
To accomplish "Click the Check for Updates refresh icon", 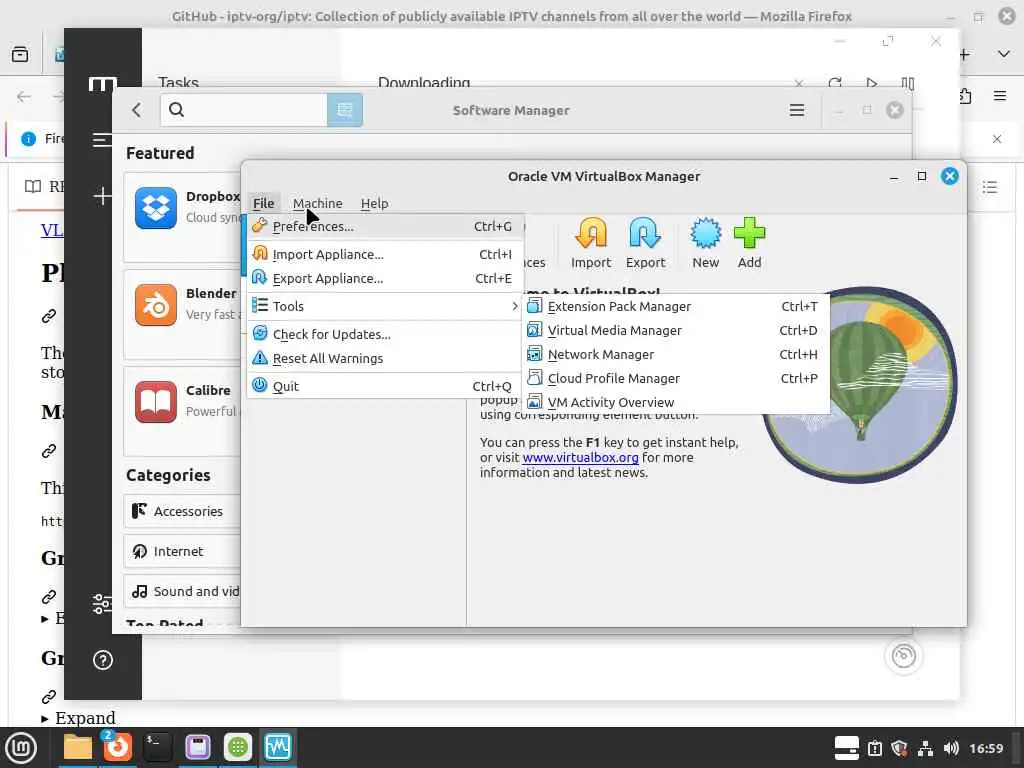I will click(259, 334).
